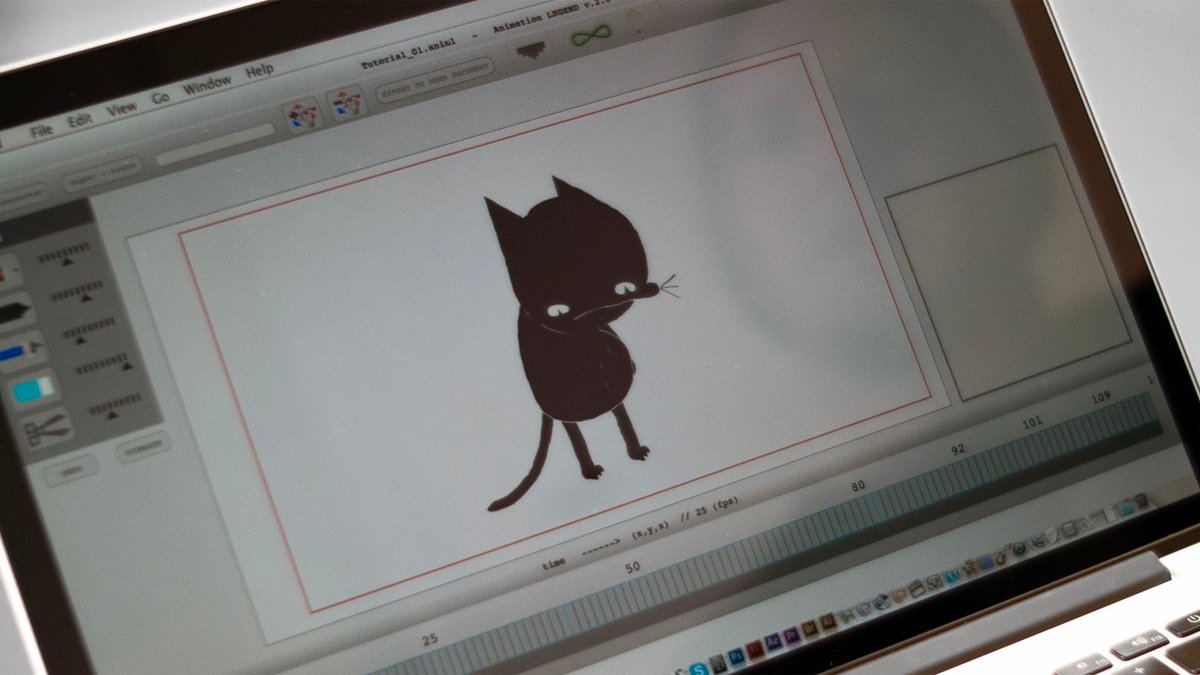Jump to frame 109 on the timeline

(x=1101, y=397)
